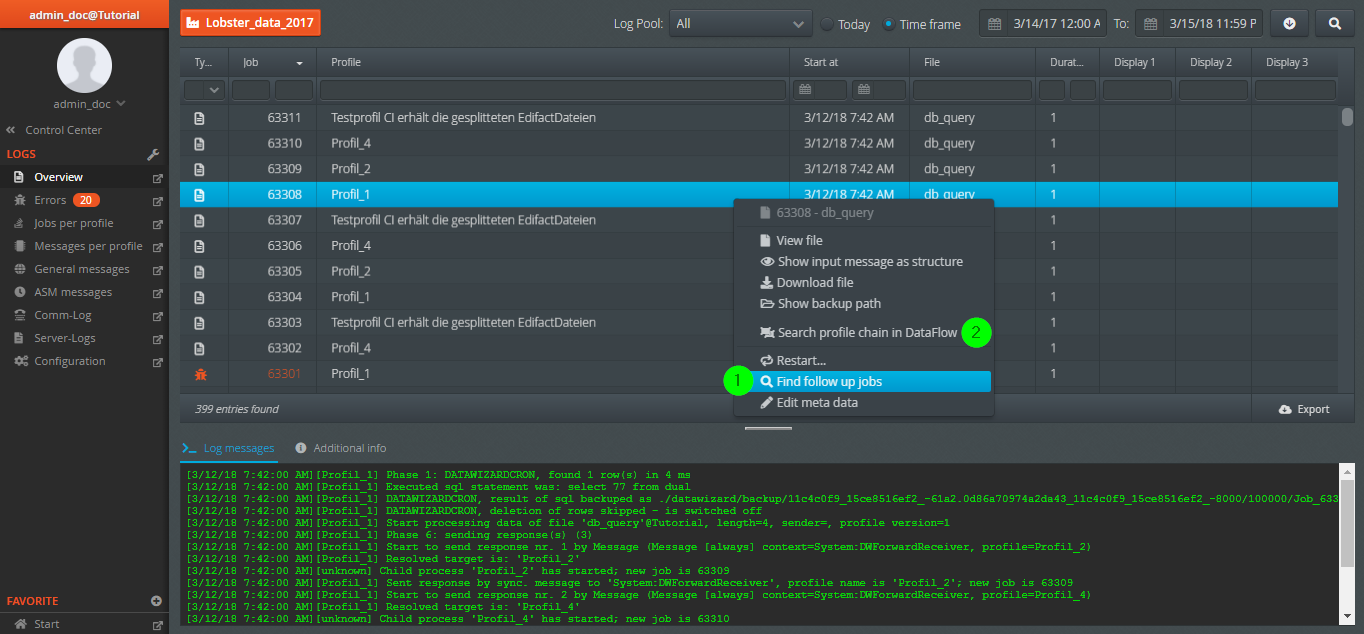Click the Start at column header
The width and height of the screenshot is (1364, 634).
click(850, 62)
